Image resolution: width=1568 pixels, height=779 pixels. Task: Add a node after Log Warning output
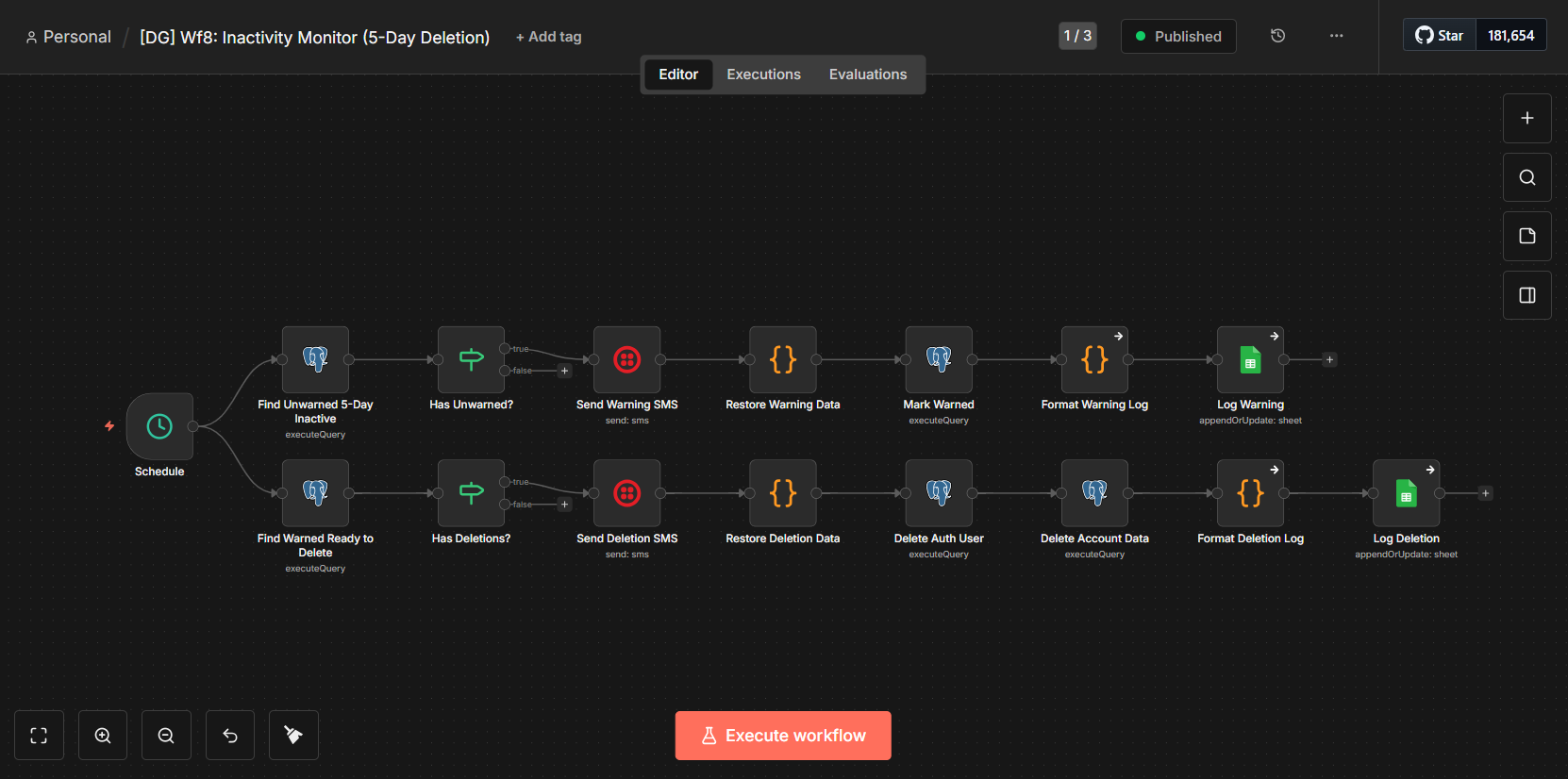pos(1329,359)
